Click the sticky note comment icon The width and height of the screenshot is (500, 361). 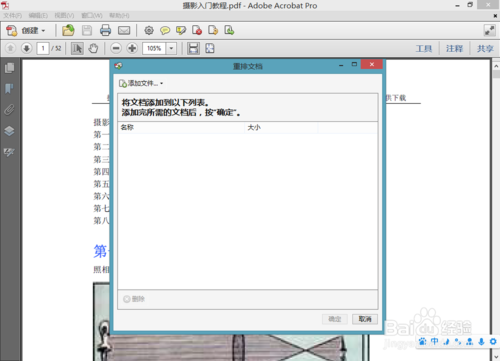coord(165,31)
